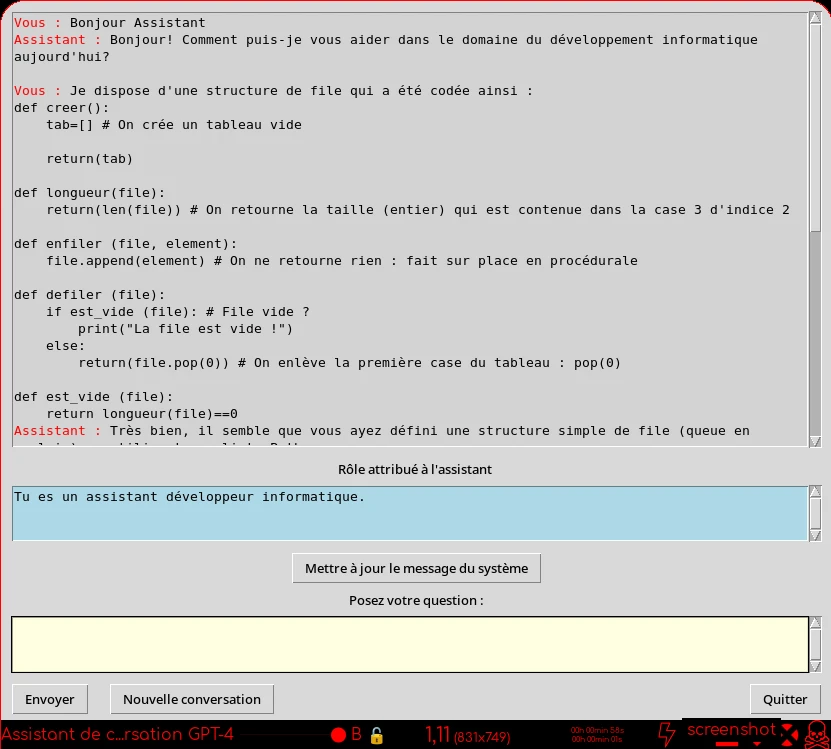This screenshot has height=749, width=831.
Task: Click Mettre à jour le message du système
Action: click(416, 568)
